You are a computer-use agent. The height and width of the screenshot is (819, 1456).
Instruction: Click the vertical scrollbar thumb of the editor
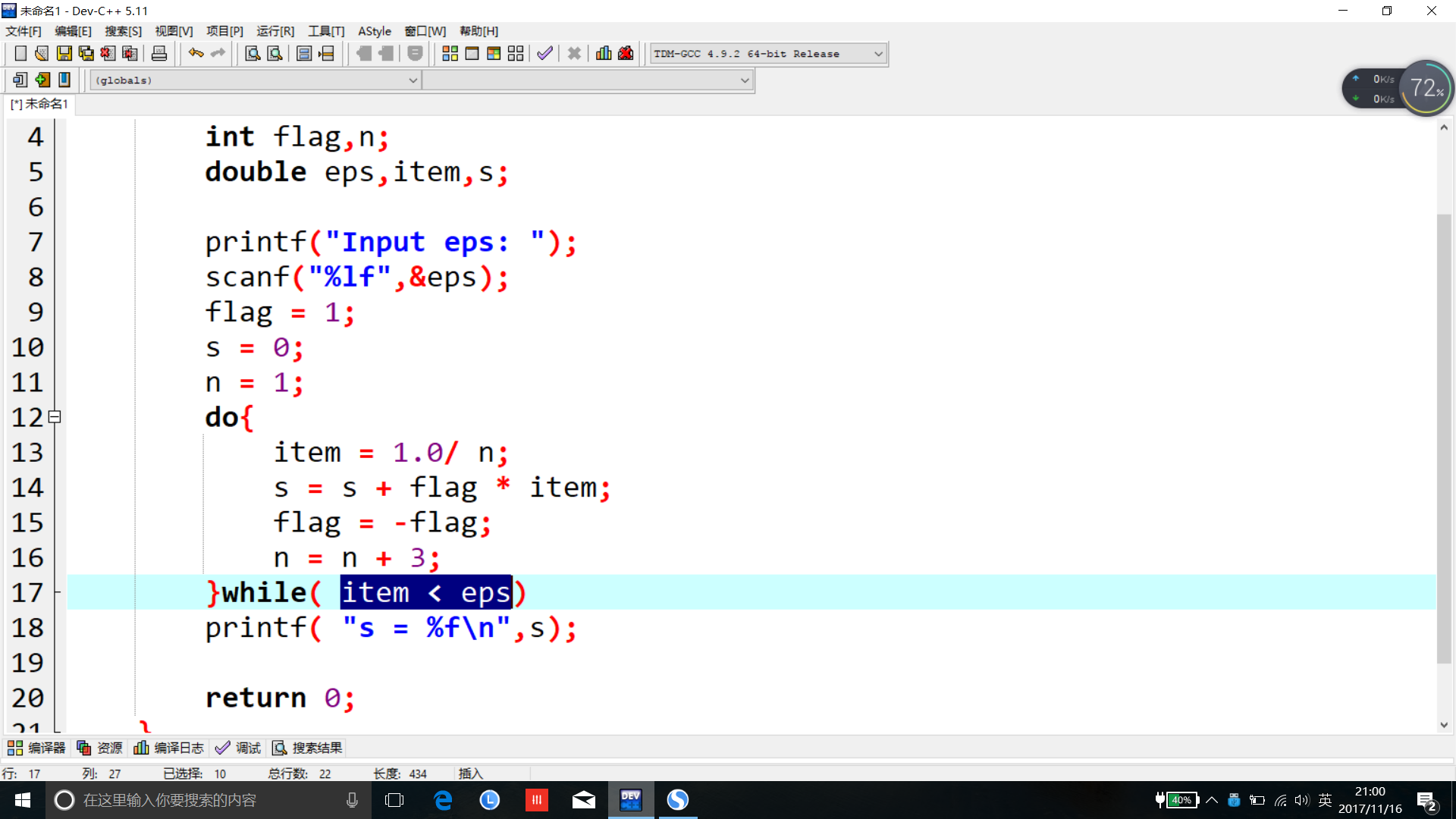(x=1444, y=439)
